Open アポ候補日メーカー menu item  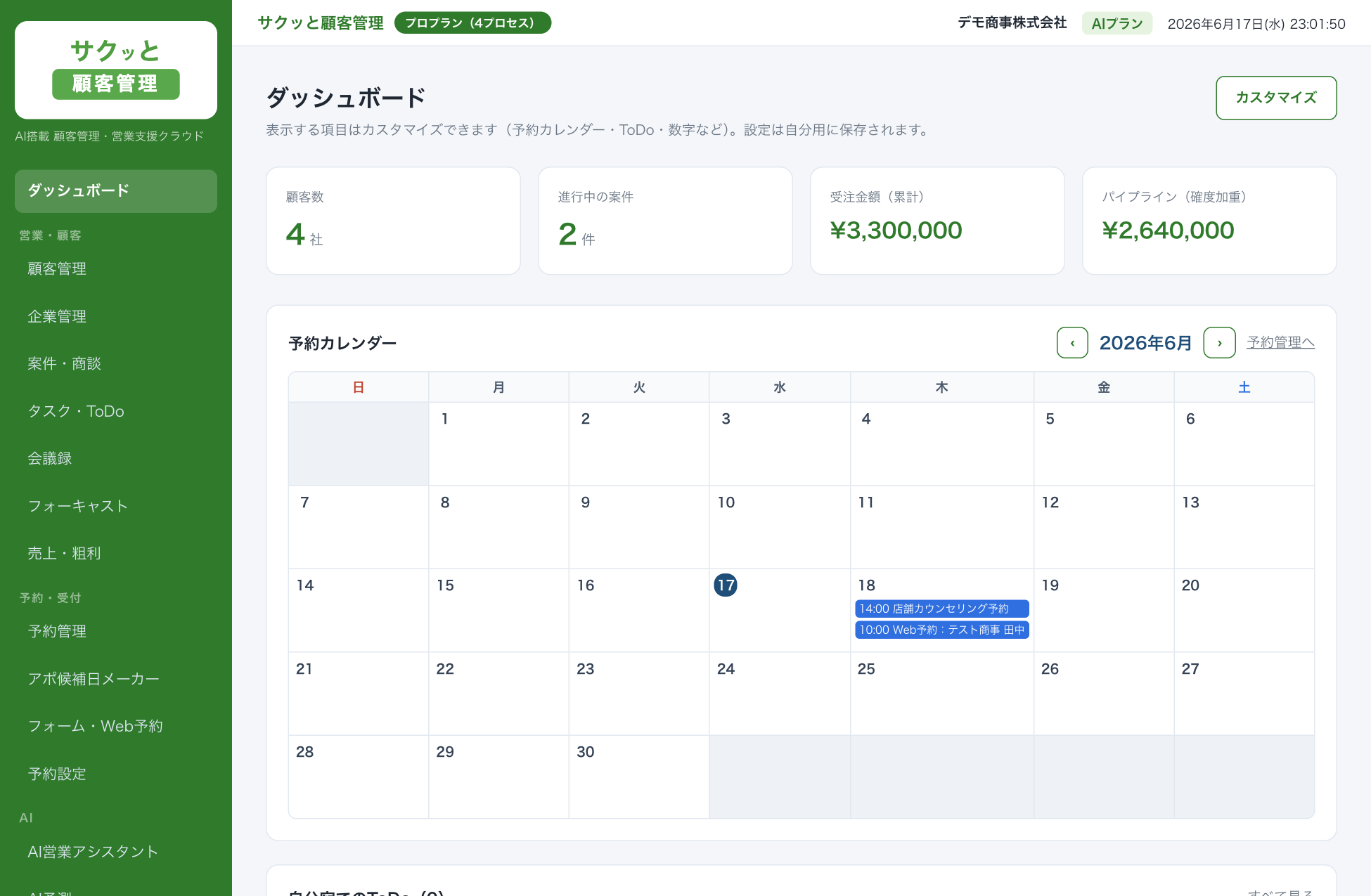tap(116, 679)
